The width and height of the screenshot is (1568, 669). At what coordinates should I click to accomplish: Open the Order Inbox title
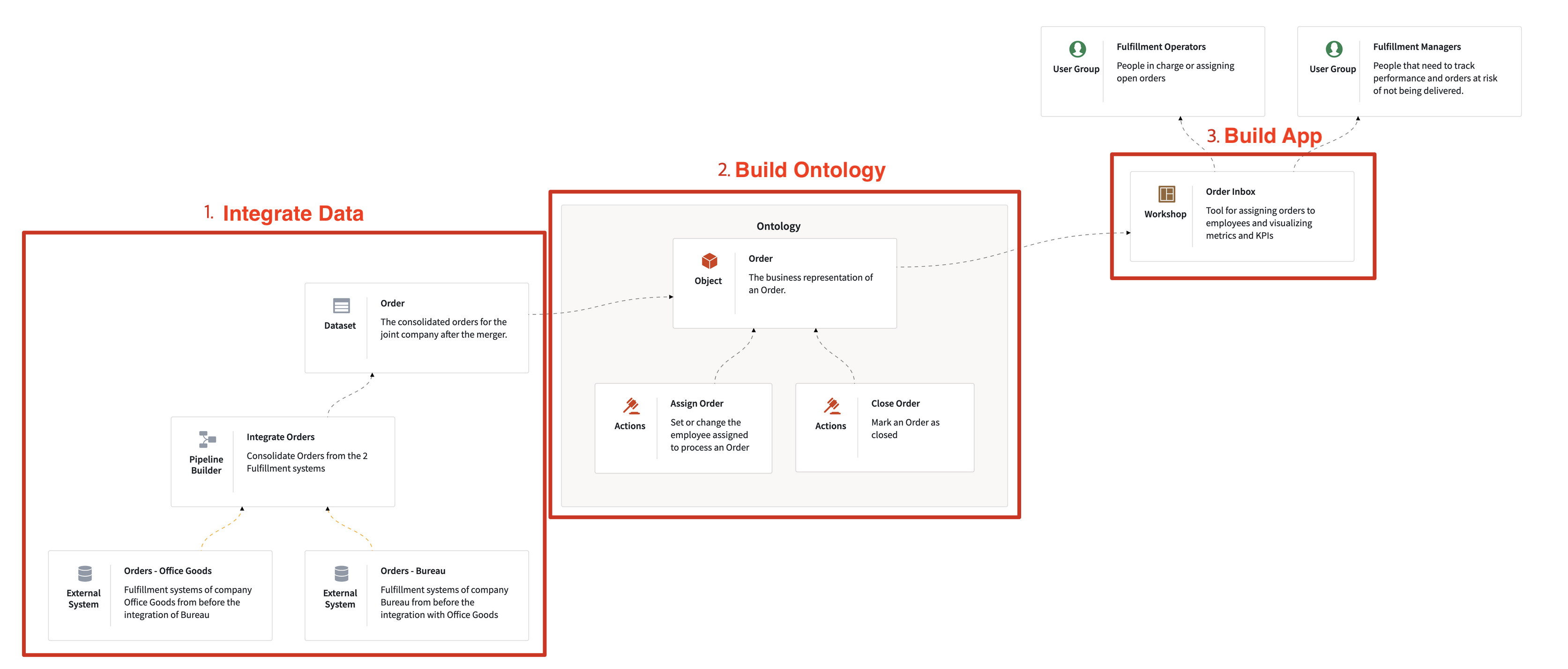point(1230,192)
